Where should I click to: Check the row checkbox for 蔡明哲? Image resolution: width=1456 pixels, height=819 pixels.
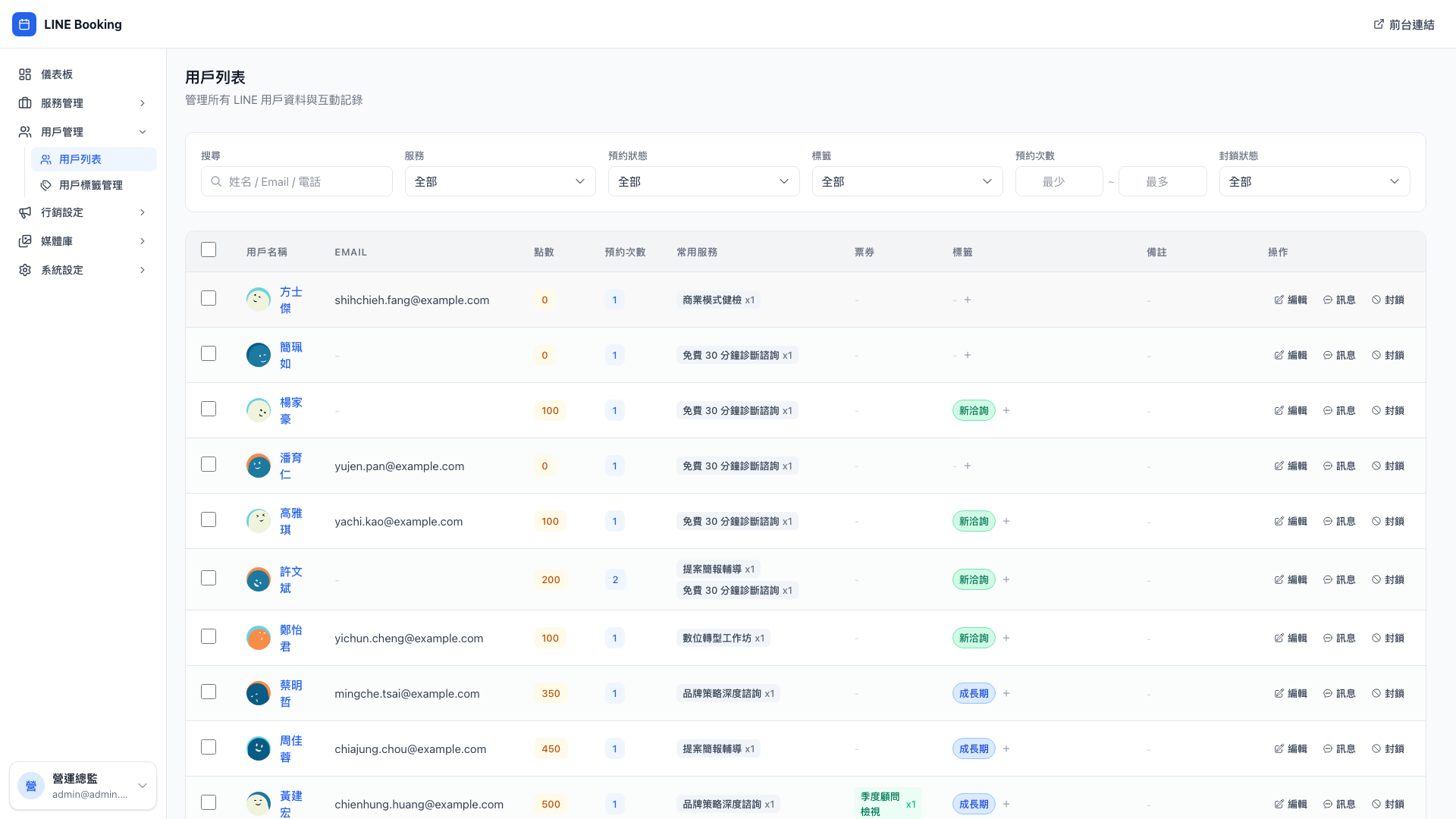pos(209,692)
